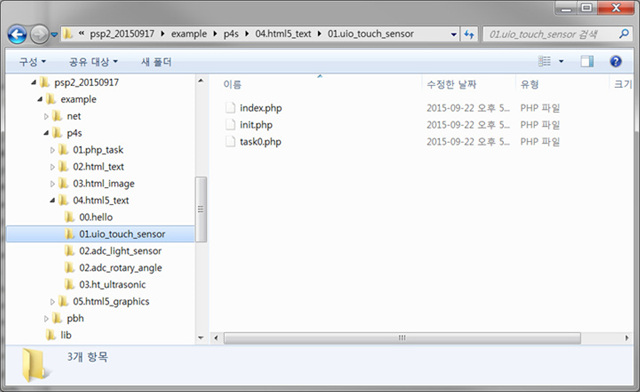This screenshot has height=392, width=640.
Task: Collapse the p4s tree node
Action: pos(46,133)
